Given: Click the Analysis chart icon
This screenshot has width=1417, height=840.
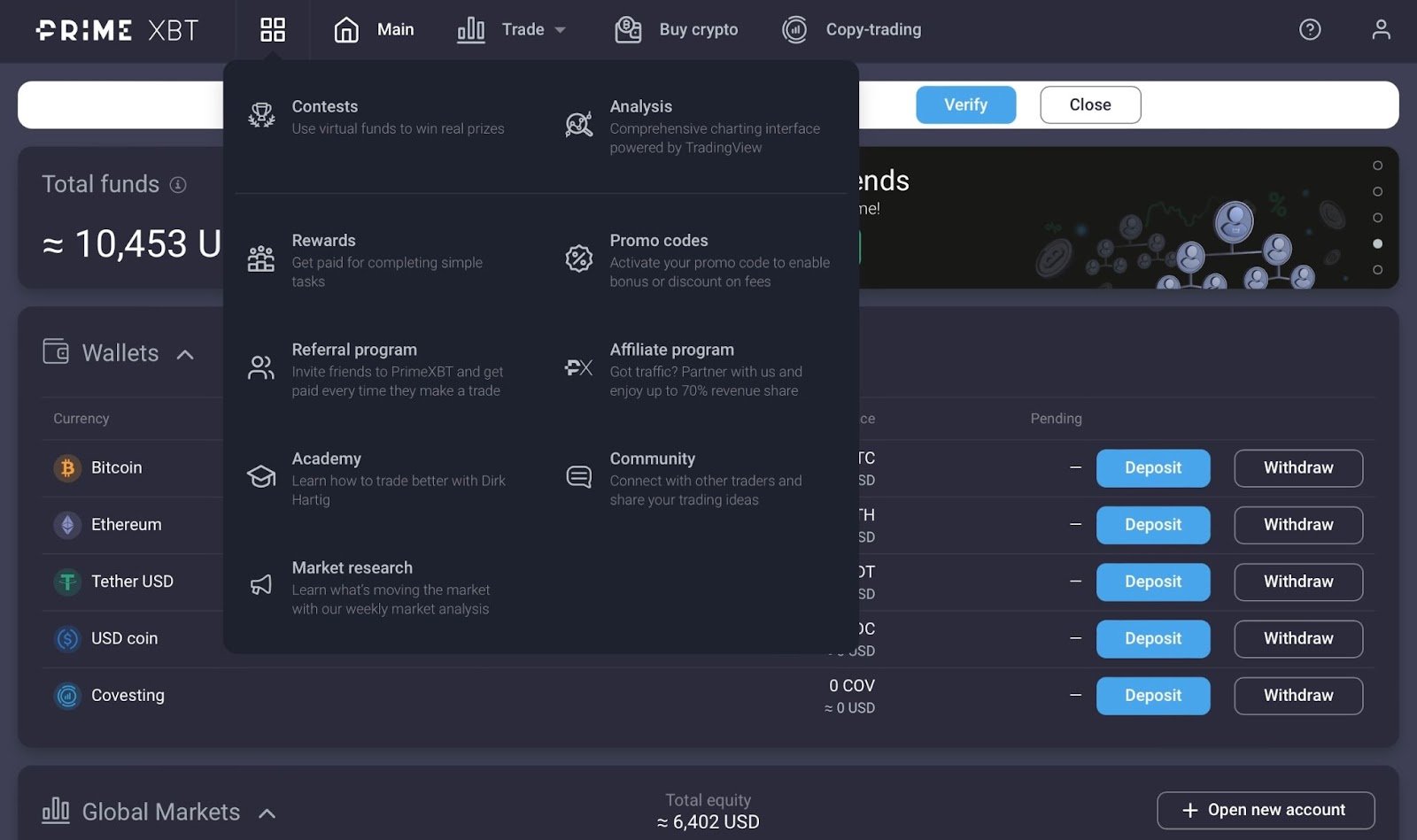Looking at the screenshot, I should click(579, 124).
